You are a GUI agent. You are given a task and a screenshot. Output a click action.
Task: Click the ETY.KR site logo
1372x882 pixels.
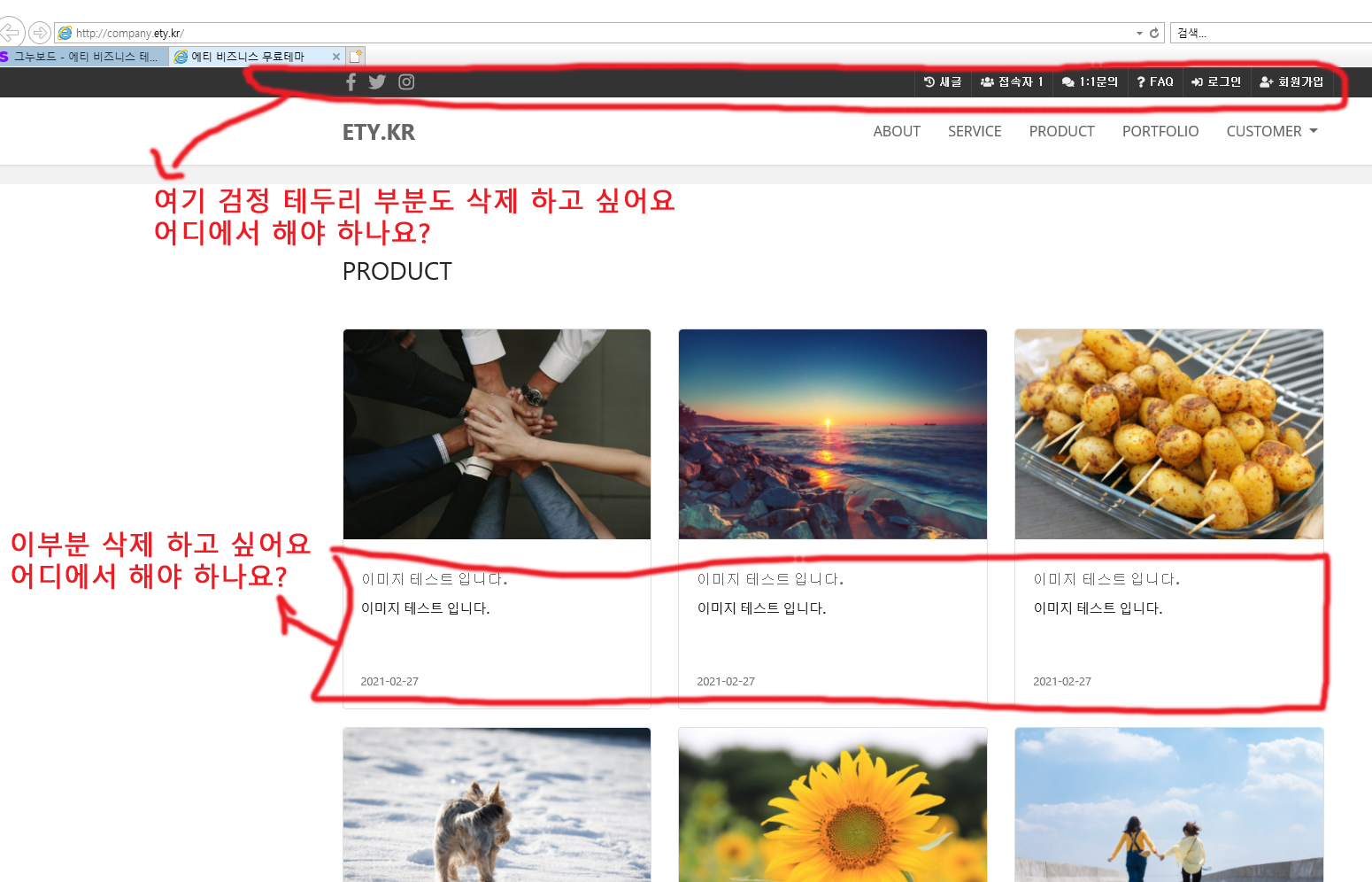(x=379, y=132)
